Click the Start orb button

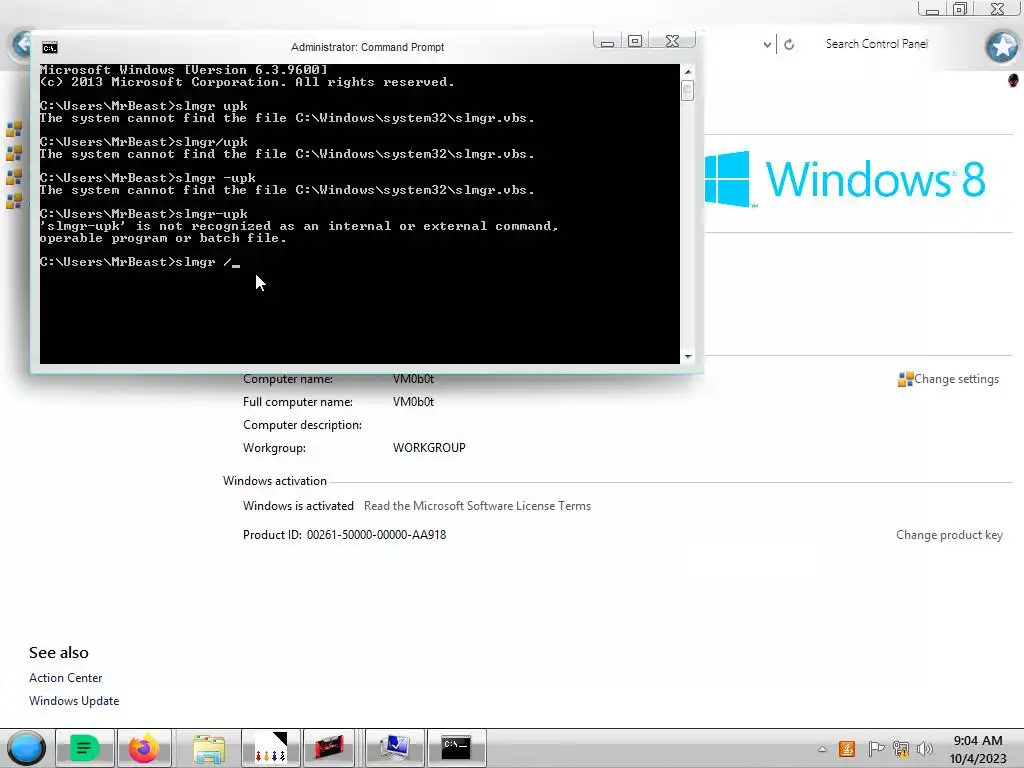26,748
